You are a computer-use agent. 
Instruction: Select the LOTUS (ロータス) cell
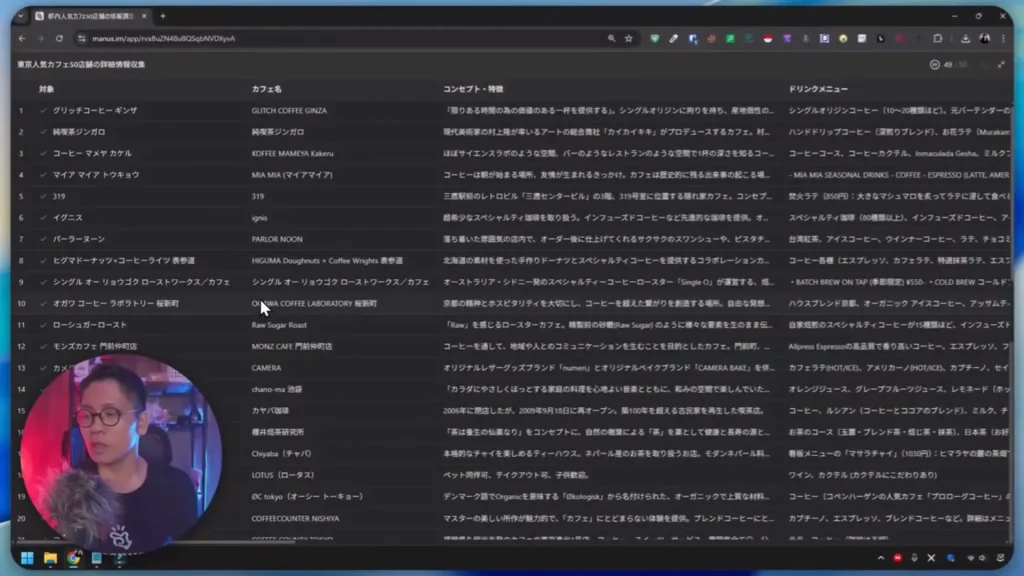(283, 475)
